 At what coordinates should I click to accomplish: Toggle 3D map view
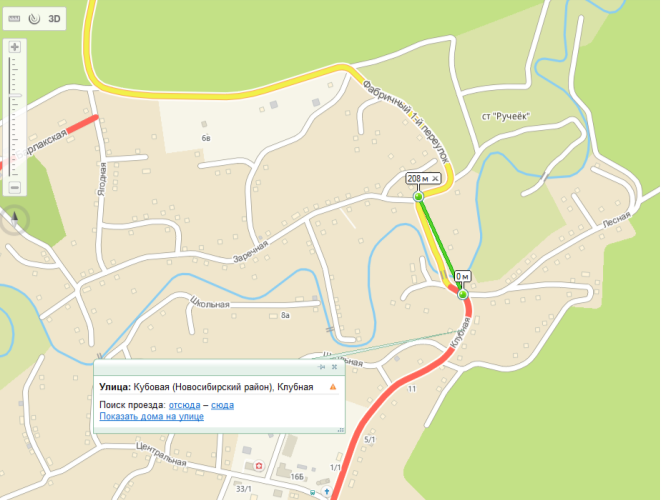tap(54, 19)
